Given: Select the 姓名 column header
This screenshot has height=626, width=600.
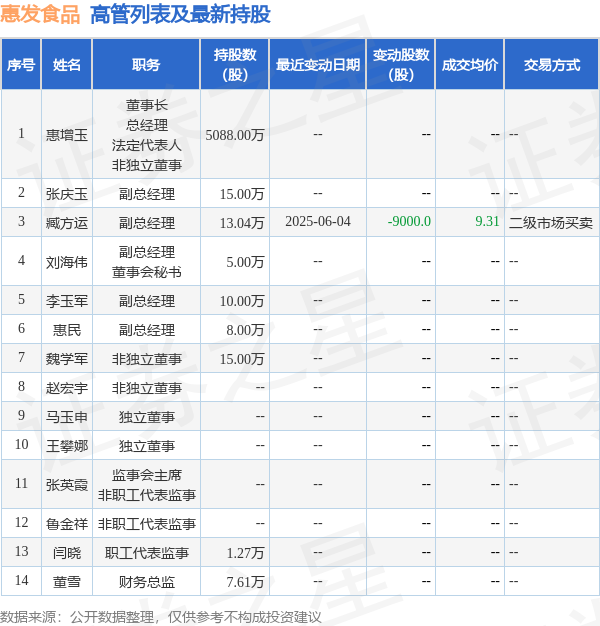Looking at the screenshot, I should coord(67,64).
